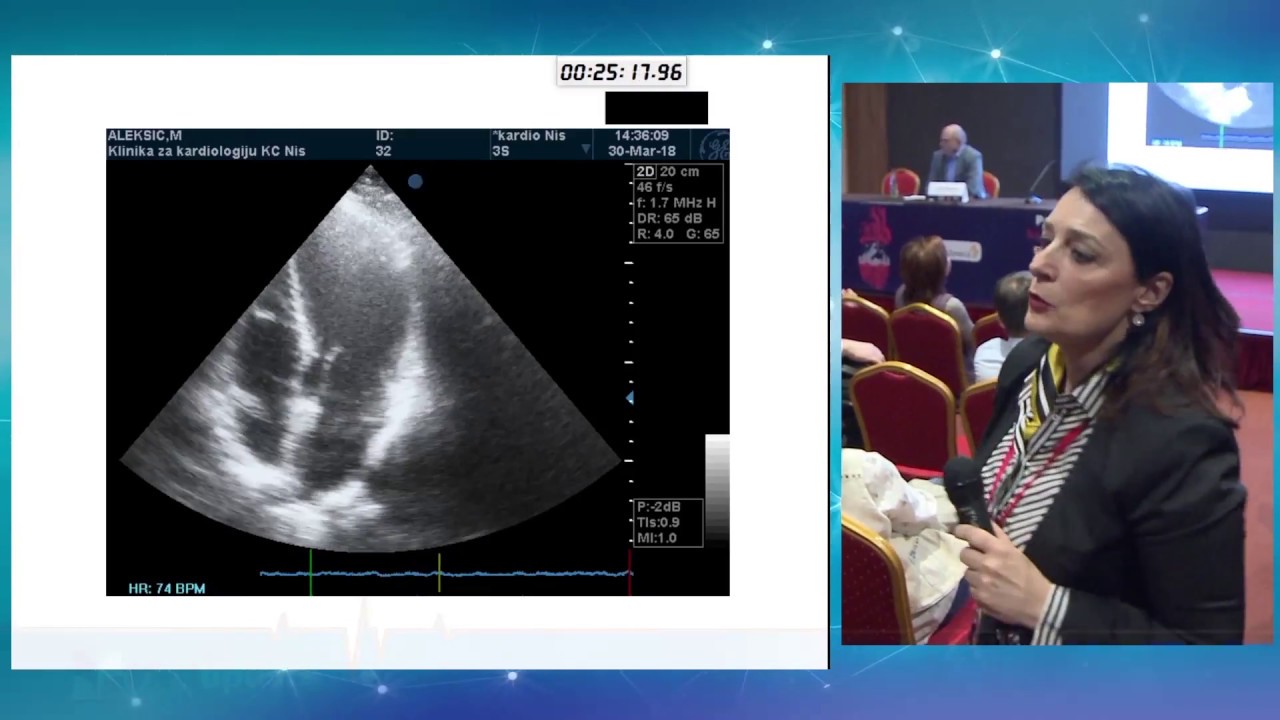Click the blue ECG waveform trace
1280x720 pixels.
445,574
